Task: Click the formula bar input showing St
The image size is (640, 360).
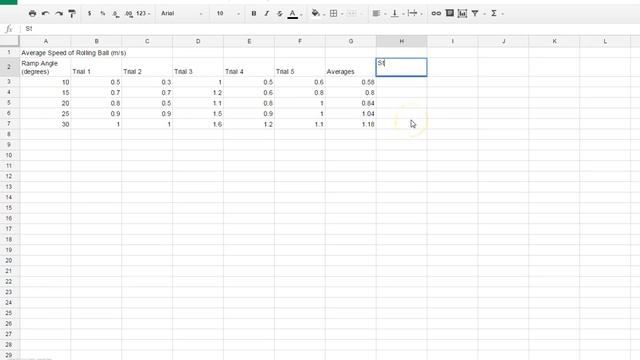Action: coord(330,29)
